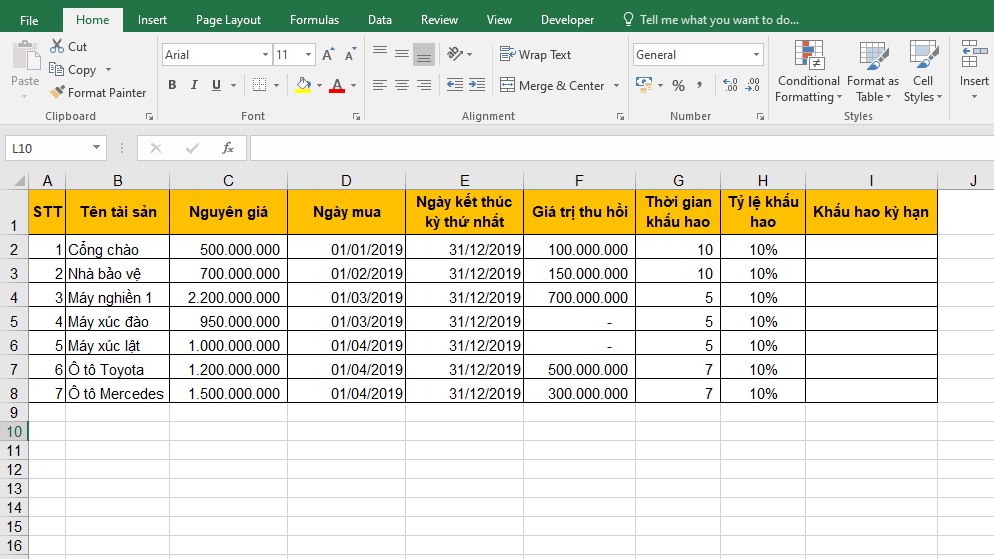
Task: Open Conditional Formatting menu
Action: pos(808,72)
